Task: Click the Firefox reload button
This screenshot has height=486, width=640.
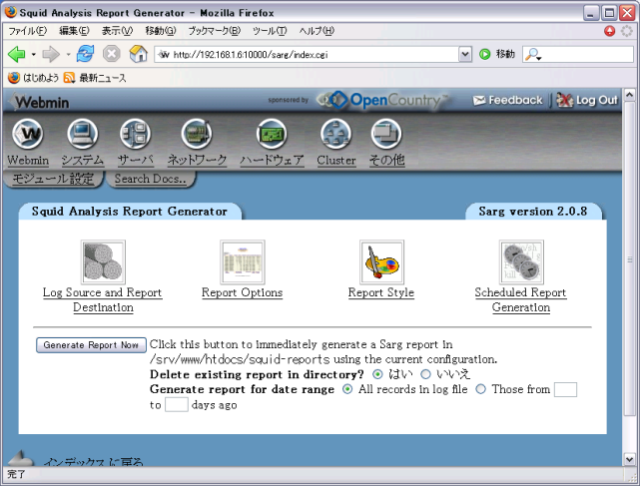Action: point(86,54)
